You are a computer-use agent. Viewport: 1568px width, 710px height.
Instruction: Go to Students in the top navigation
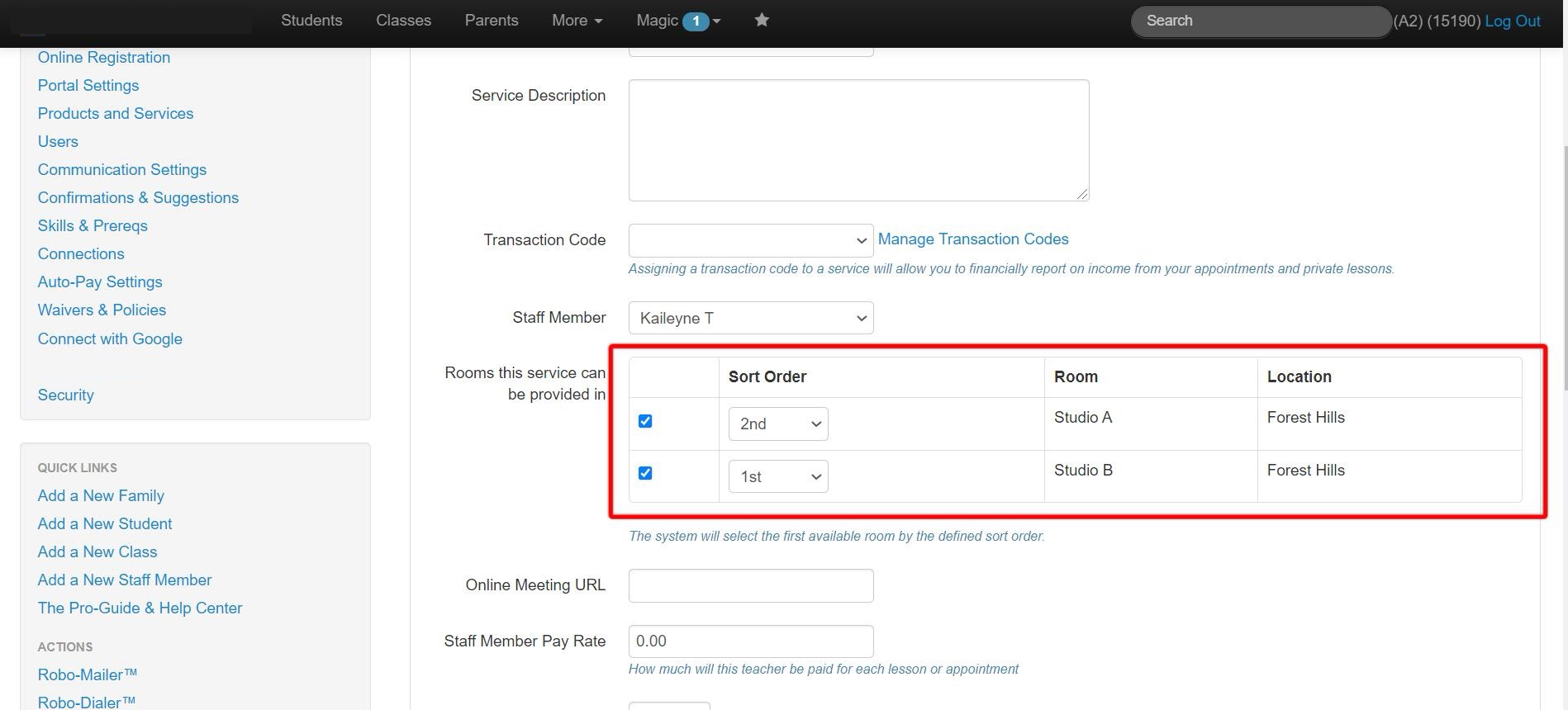(x=311, y=21)
